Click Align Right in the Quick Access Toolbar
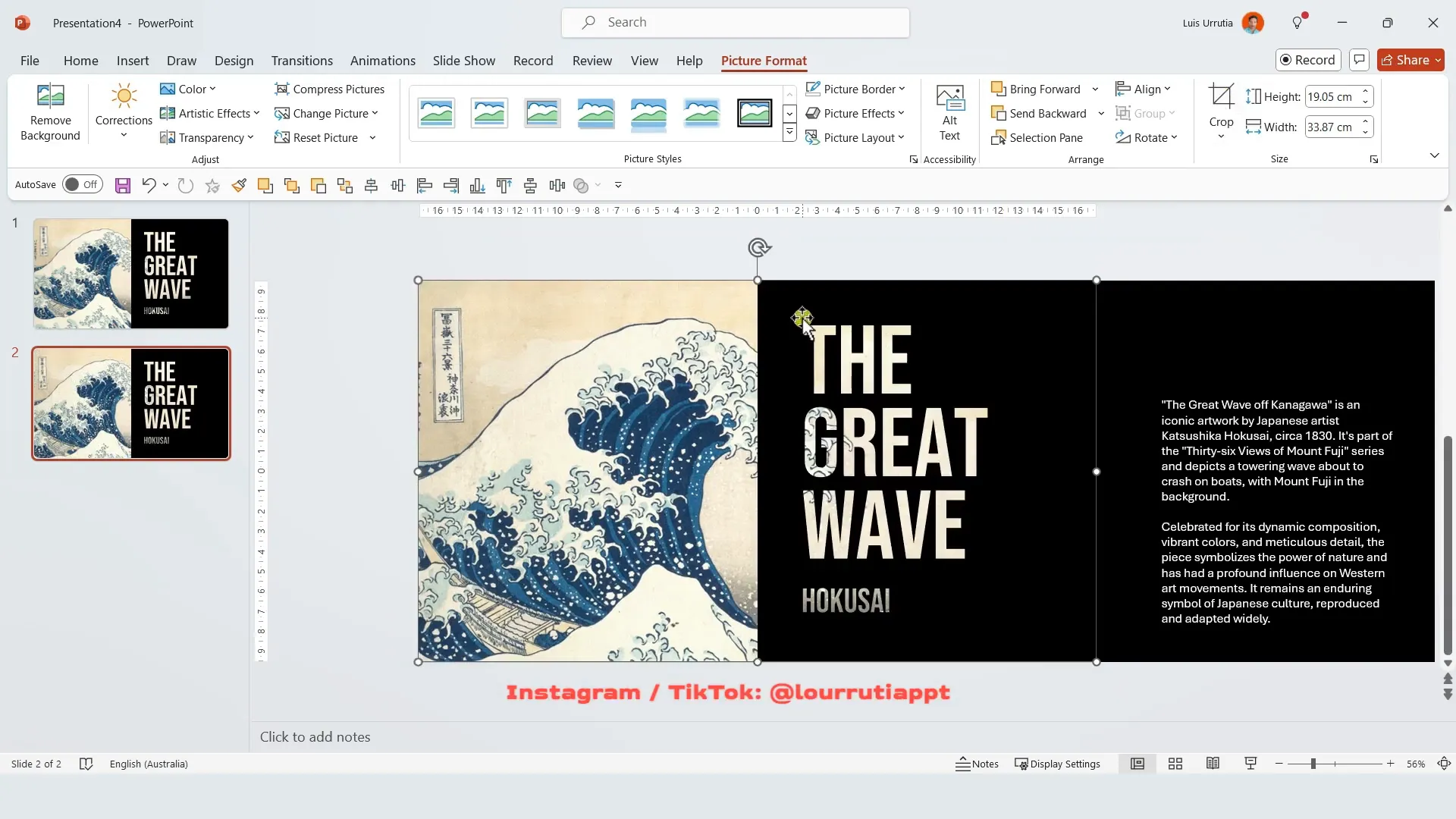Screen dimensions: 1456x819 click(451, 185)
